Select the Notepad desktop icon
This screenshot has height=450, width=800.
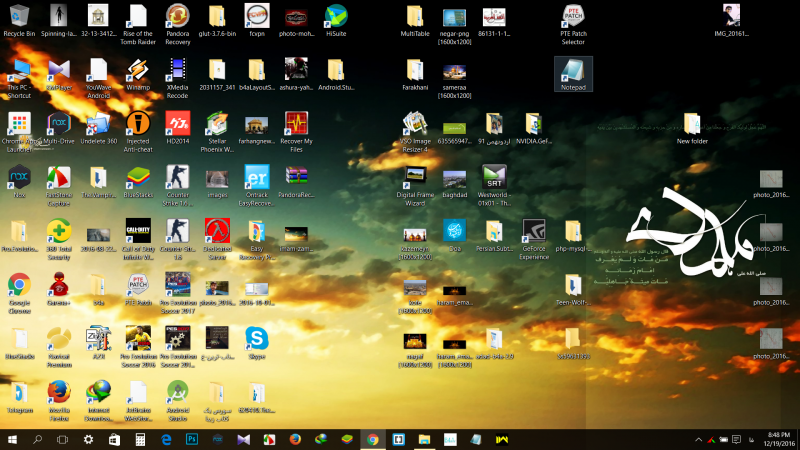click(x=572, y=68)
